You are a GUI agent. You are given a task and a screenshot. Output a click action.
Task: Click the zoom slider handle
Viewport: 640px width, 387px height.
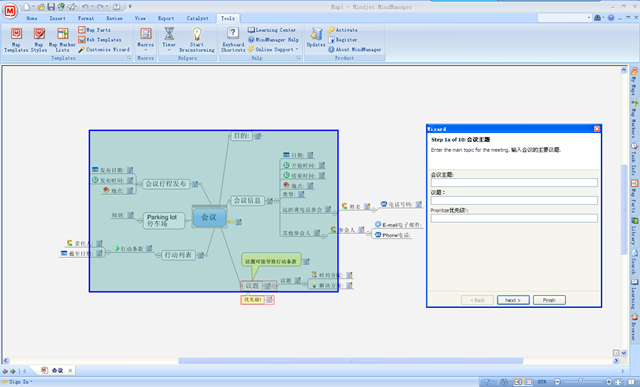click(x=580, y=382)
